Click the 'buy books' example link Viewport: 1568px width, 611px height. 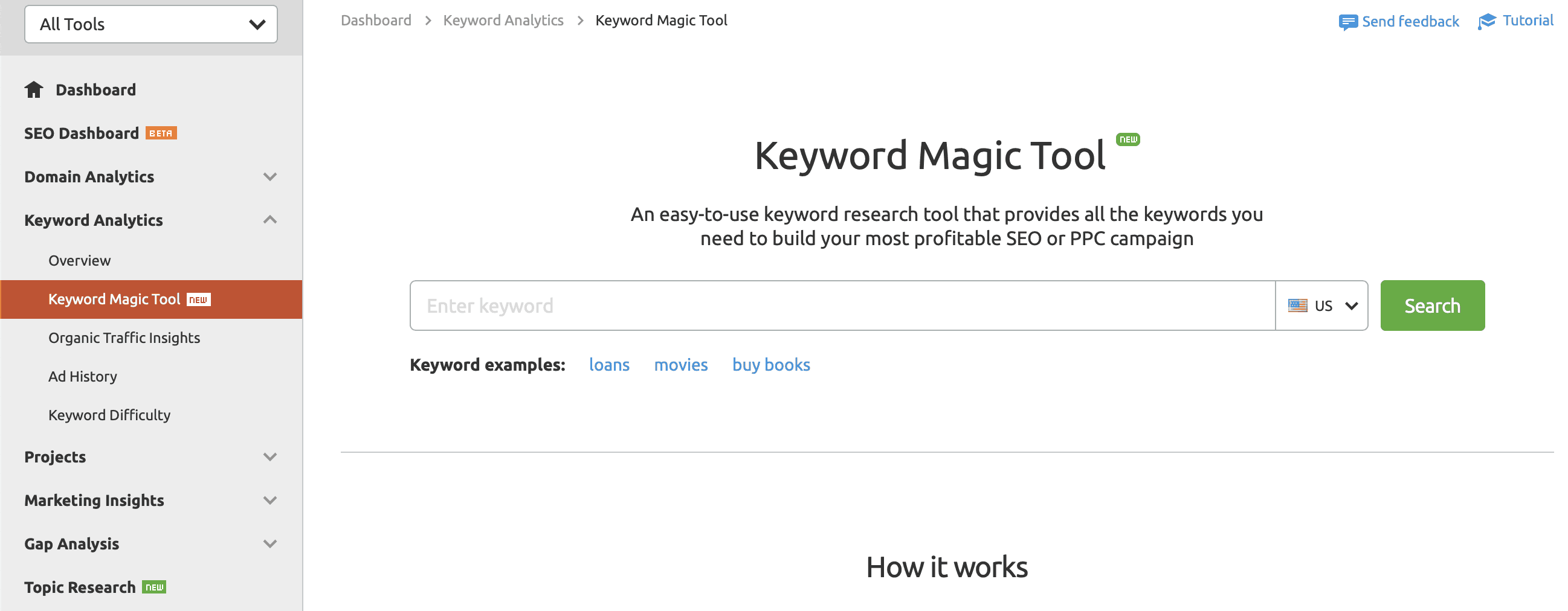click(x=771, y=364)
